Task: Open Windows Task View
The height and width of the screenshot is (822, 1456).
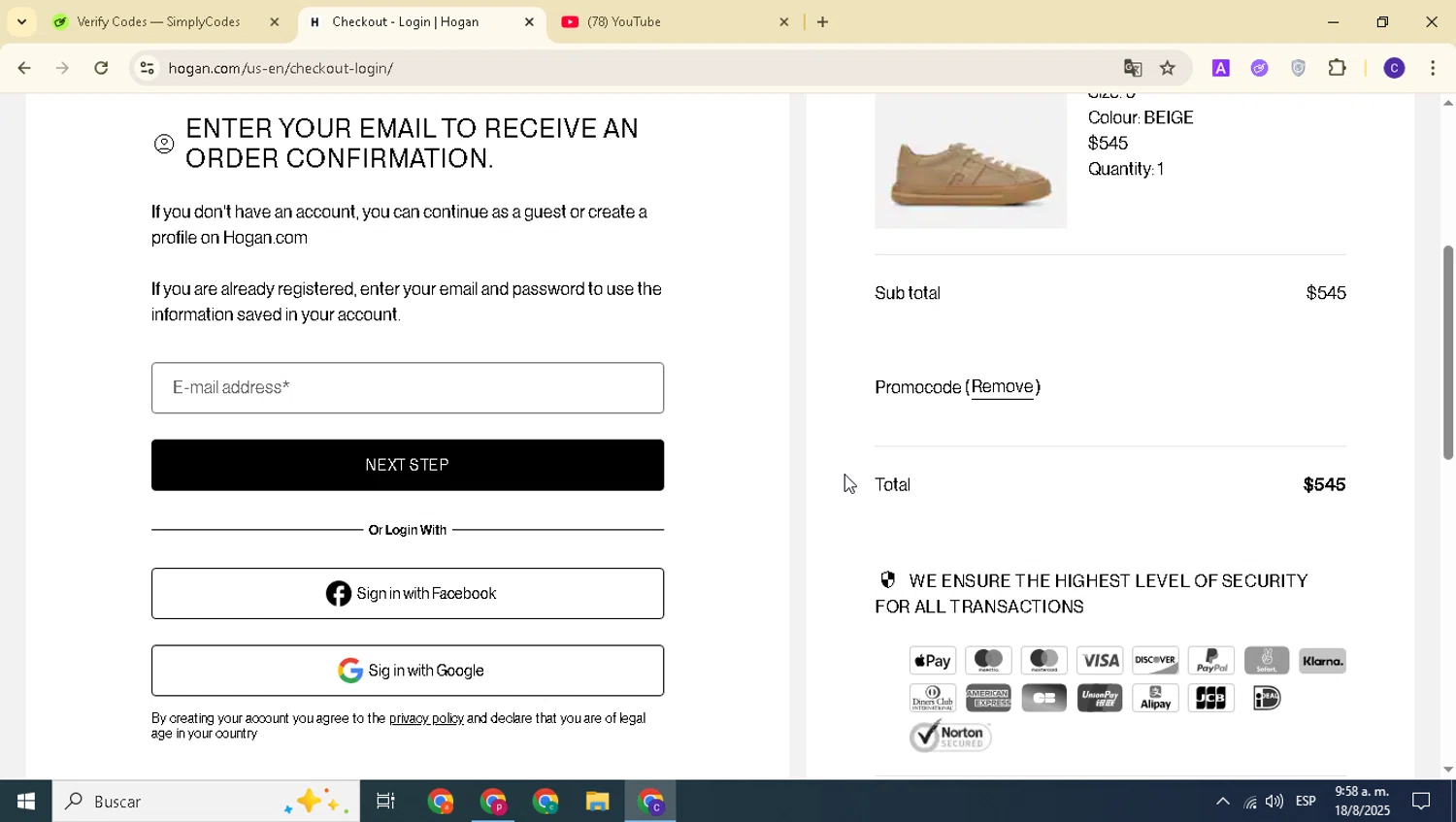Action: point(385,802)
